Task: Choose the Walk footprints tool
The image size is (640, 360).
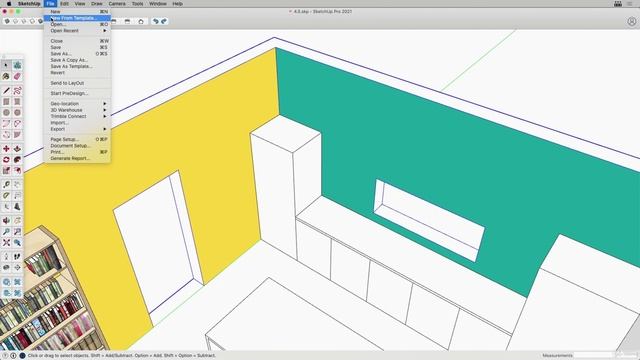Action: pyautogui.click(x=17, y=257)
